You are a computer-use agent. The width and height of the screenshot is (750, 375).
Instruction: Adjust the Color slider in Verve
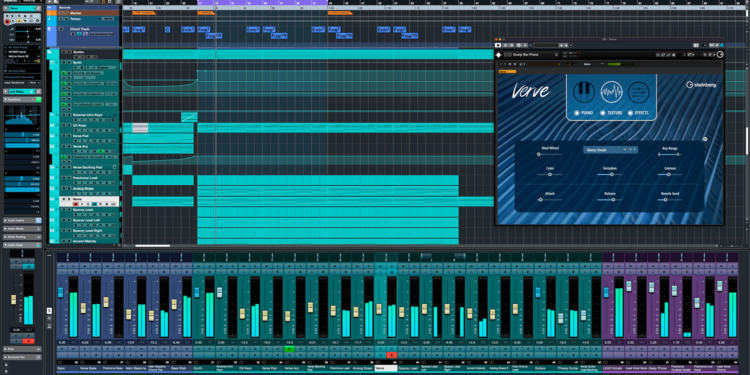click(550, 175)
